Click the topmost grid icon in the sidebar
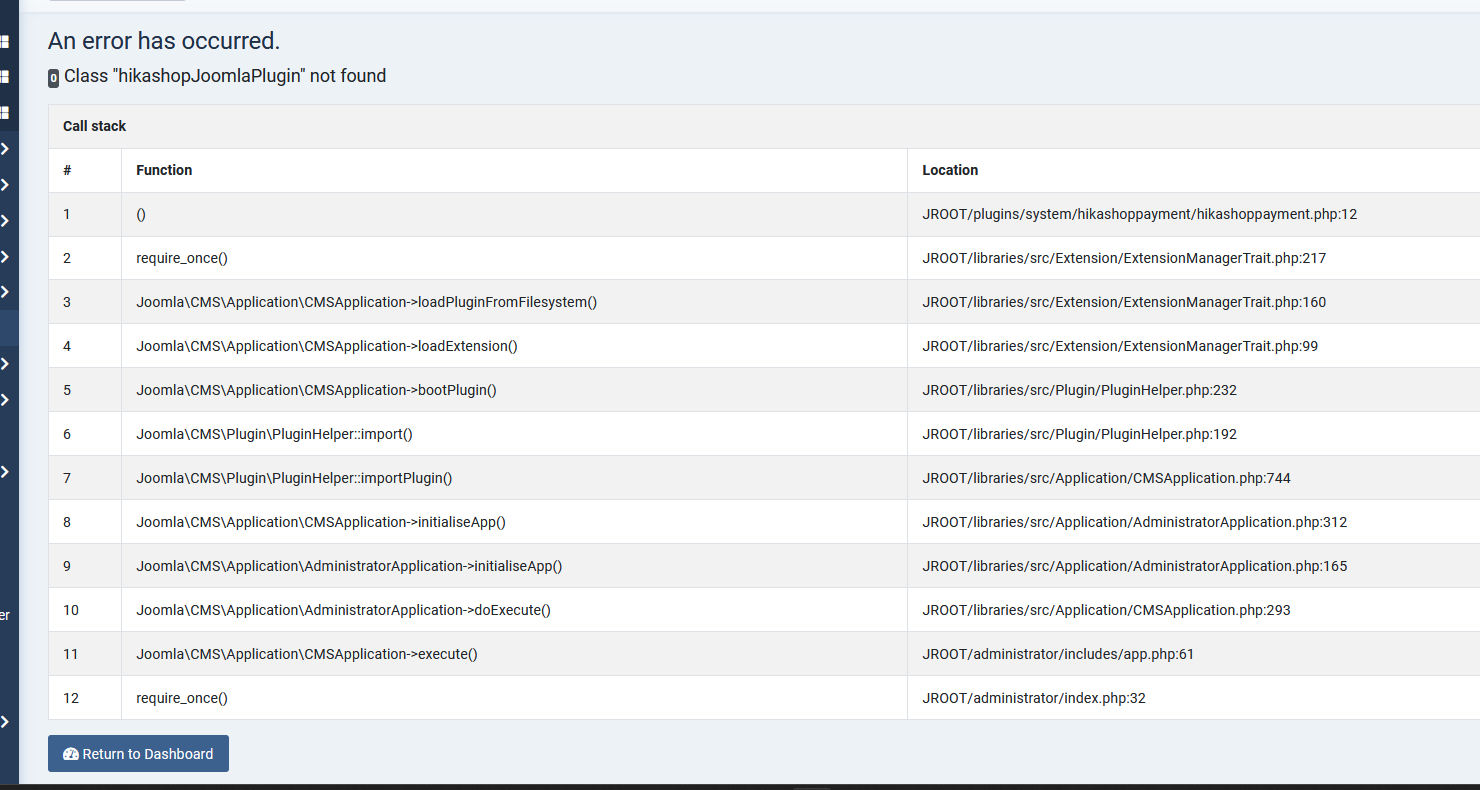Image resolution: width=1480 pixels, height=790 pixels. click(x=5, y=42)
